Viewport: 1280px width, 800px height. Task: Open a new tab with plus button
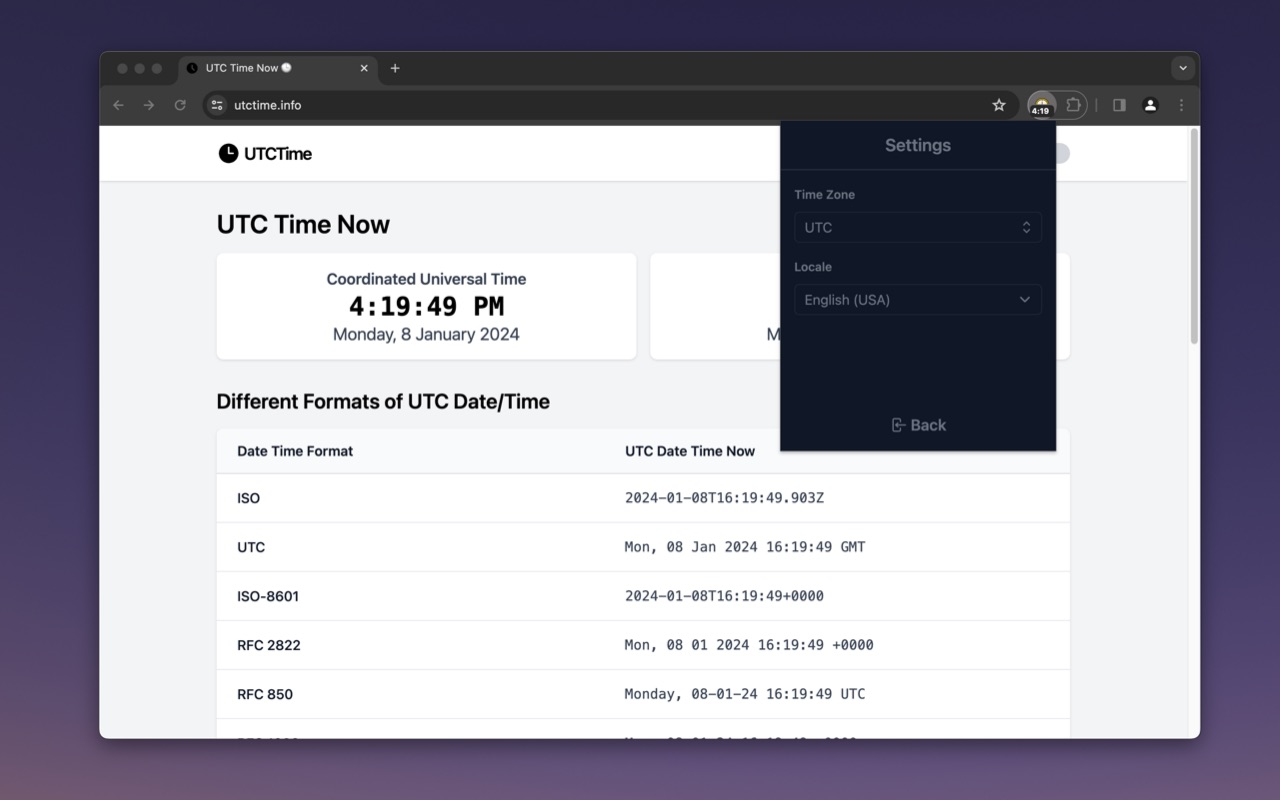click(x=395, y=68)
